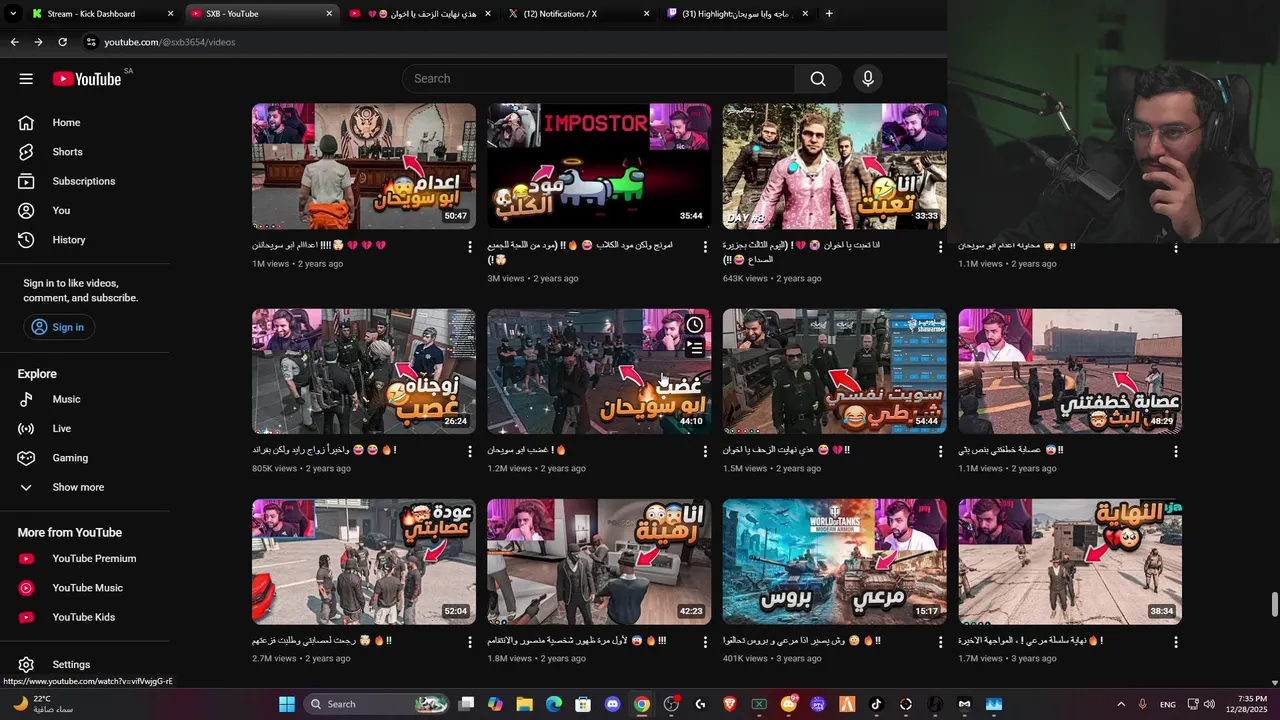1280x720 pixels.
Task: Open the tab search dropdown arrow
Action: 13,14
